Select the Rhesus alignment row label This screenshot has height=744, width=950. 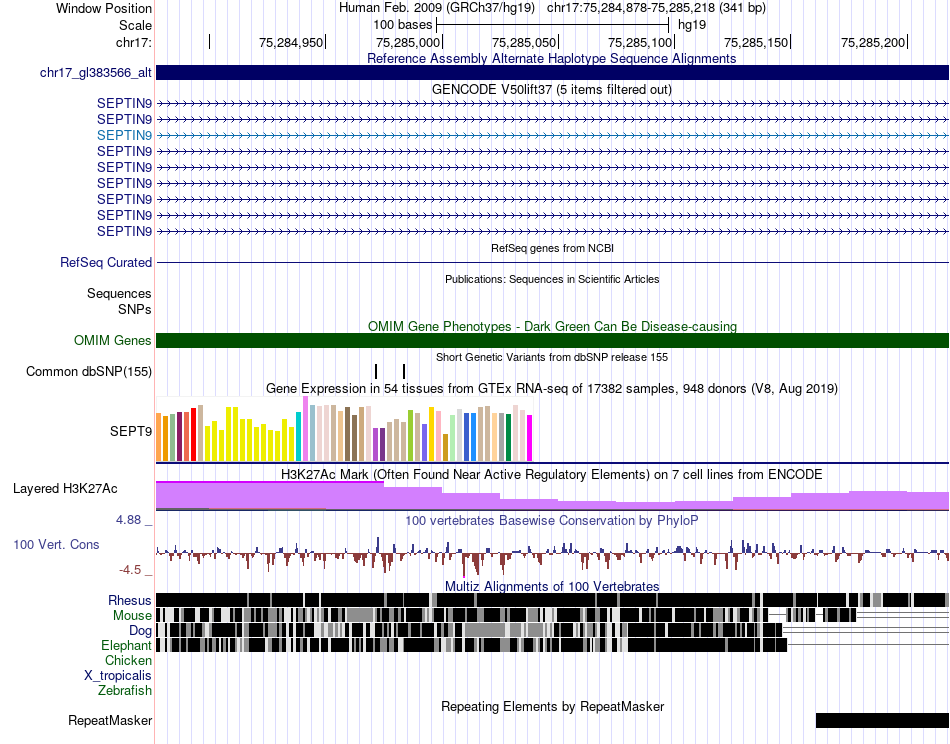tap(130, 600)
